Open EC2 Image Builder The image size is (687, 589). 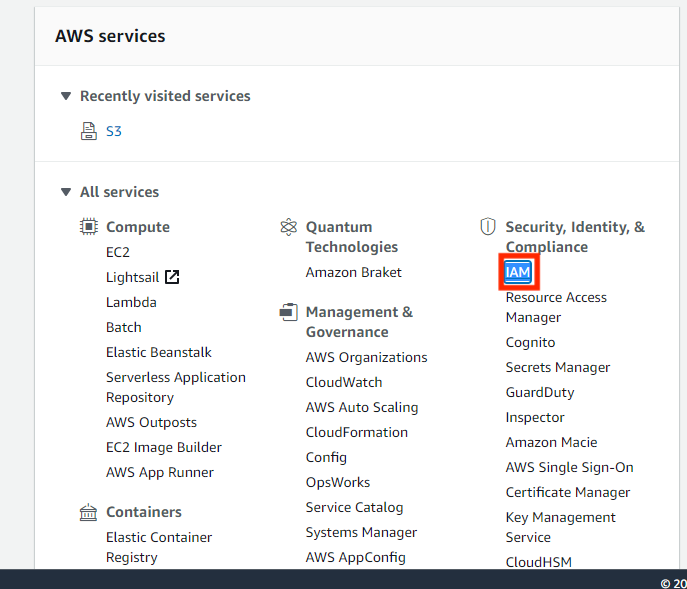[x=164, y=447]
